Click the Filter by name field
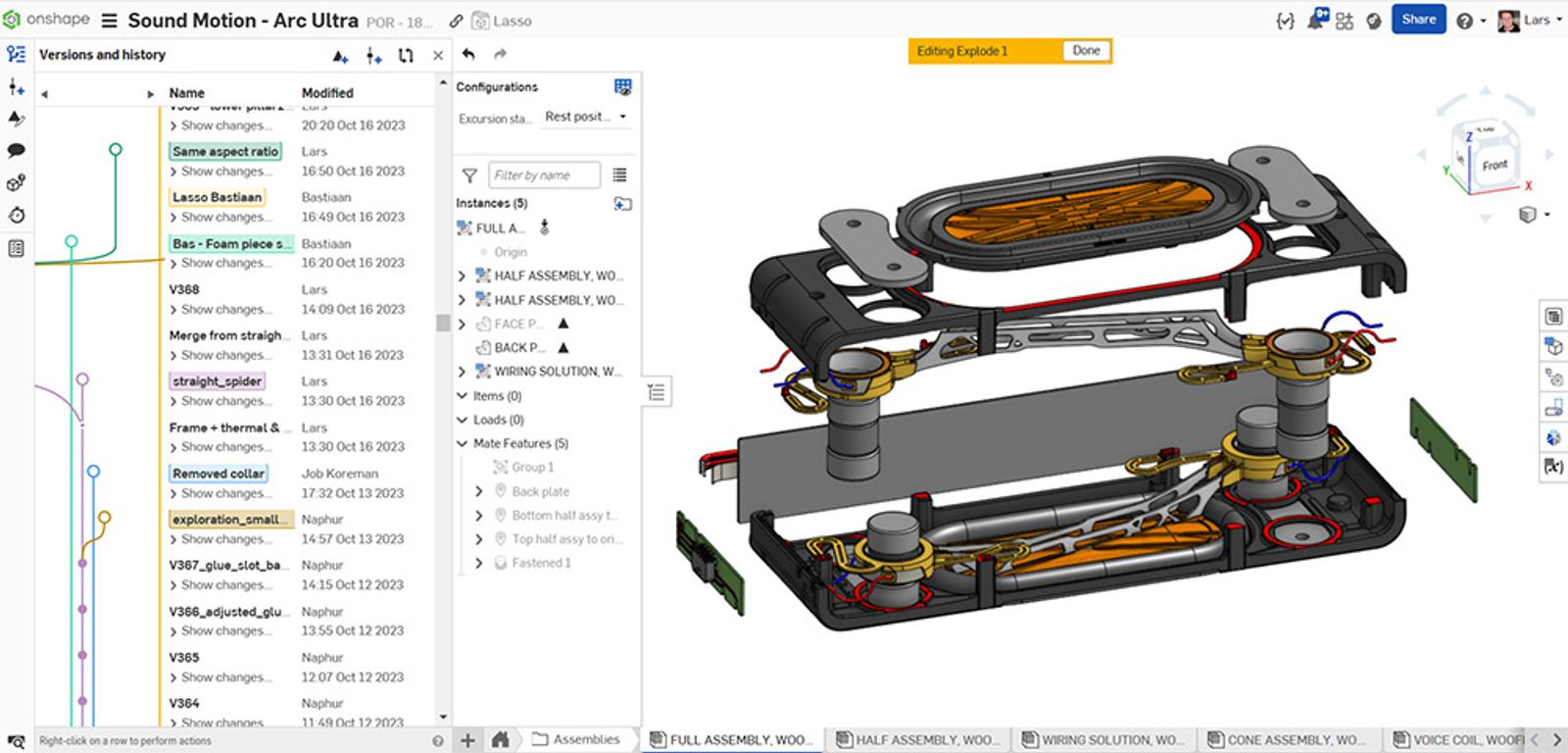The height and width of the screenshot is (753, 1568). point(544,176)
